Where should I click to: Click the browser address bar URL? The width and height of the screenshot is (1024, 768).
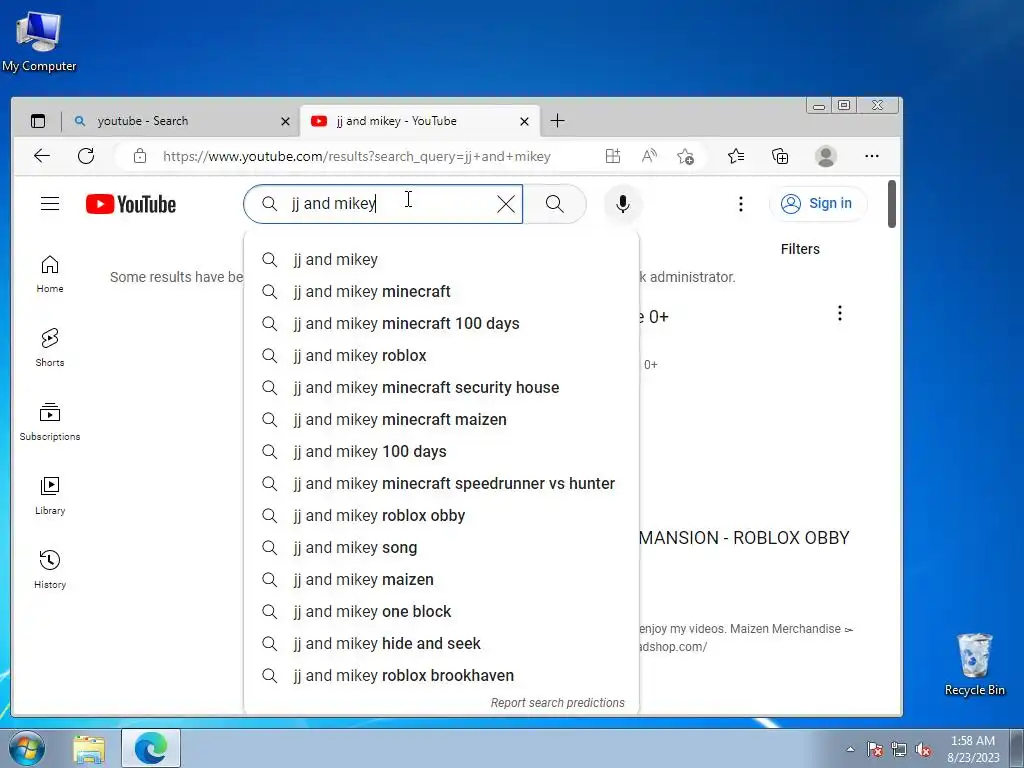click(x=357, y=156)
